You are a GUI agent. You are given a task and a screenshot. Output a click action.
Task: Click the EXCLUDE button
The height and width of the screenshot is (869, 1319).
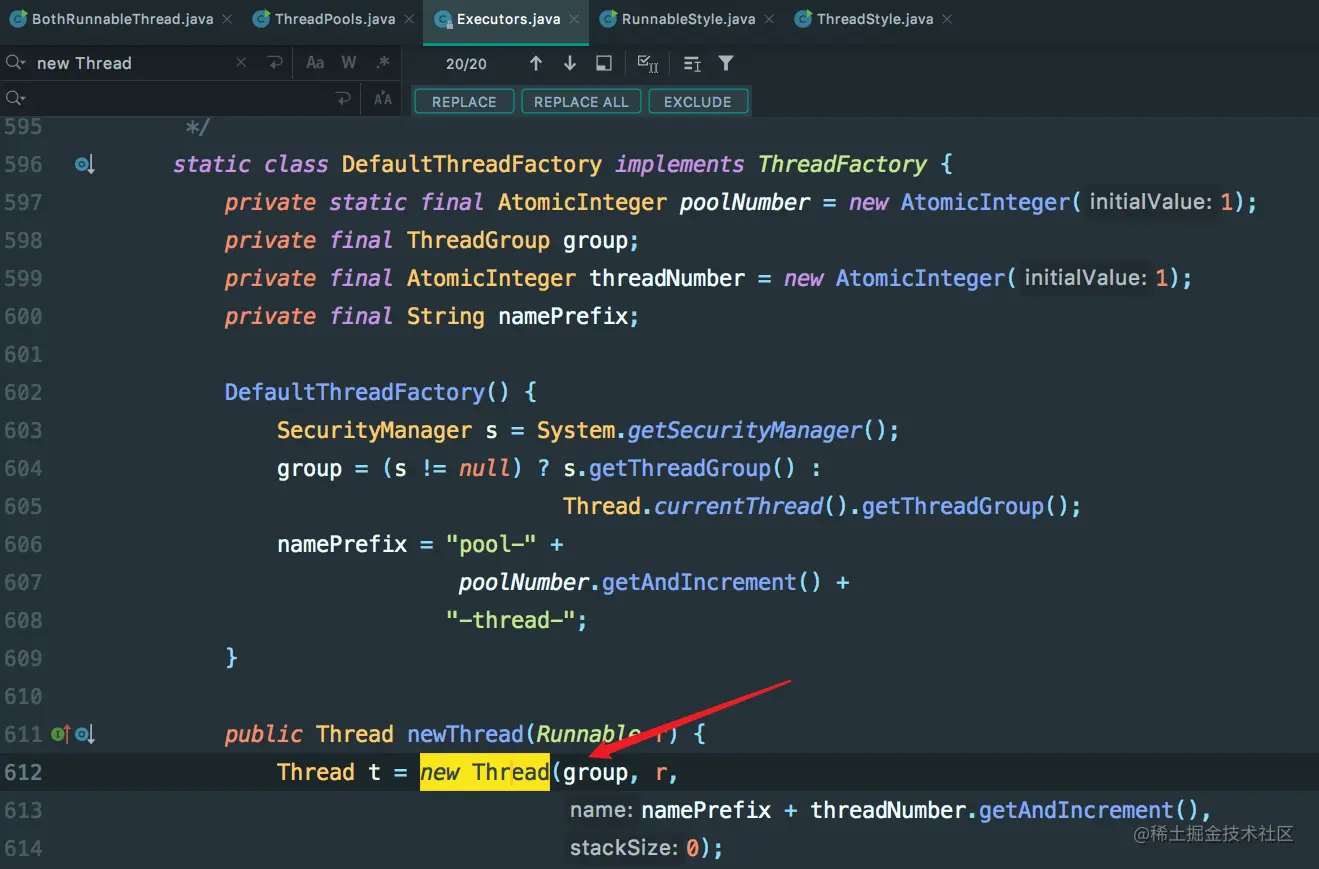(698, 102)
